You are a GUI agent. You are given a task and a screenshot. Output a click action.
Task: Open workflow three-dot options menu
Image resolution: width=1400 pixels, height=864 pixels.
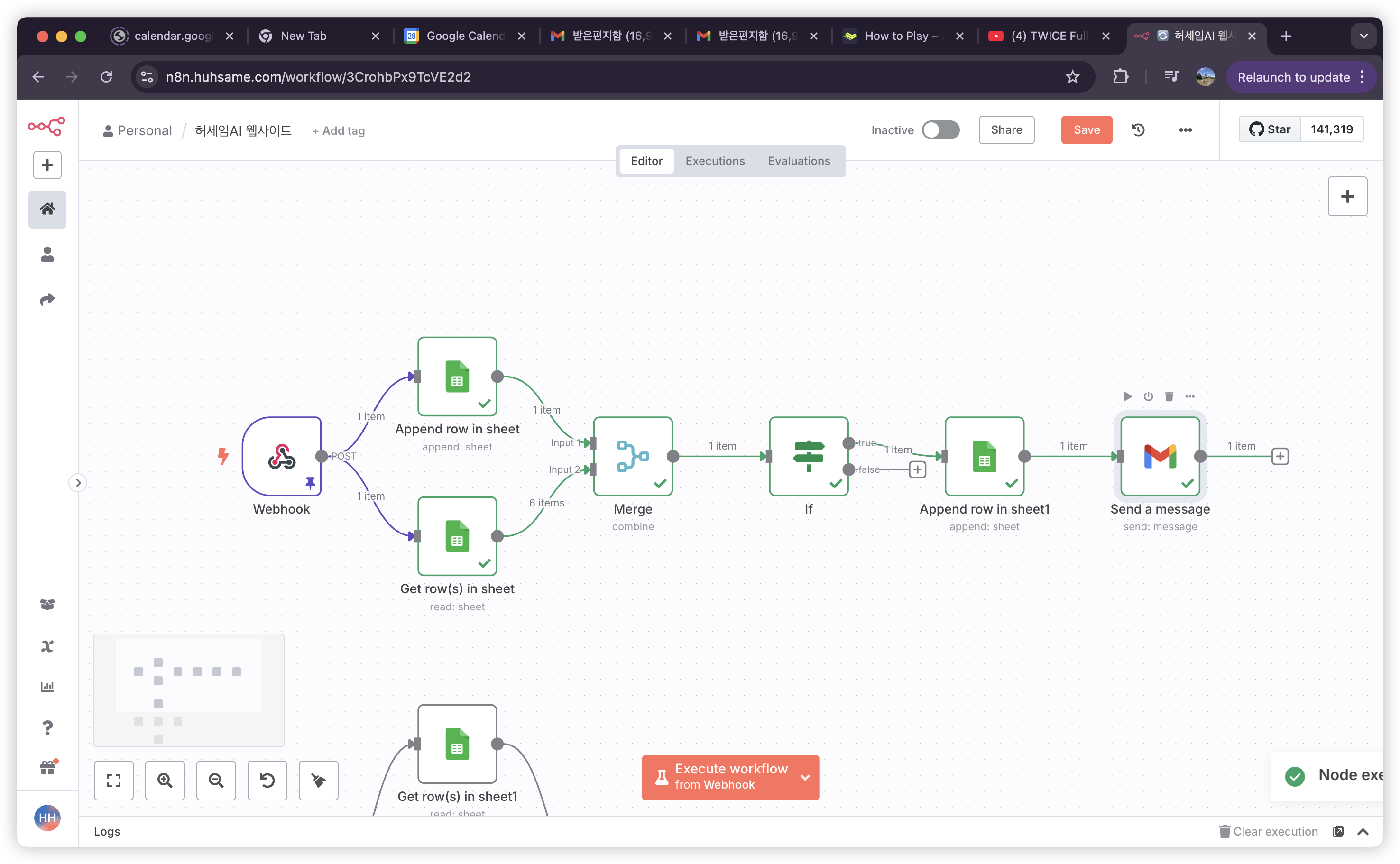(1185, 130)
